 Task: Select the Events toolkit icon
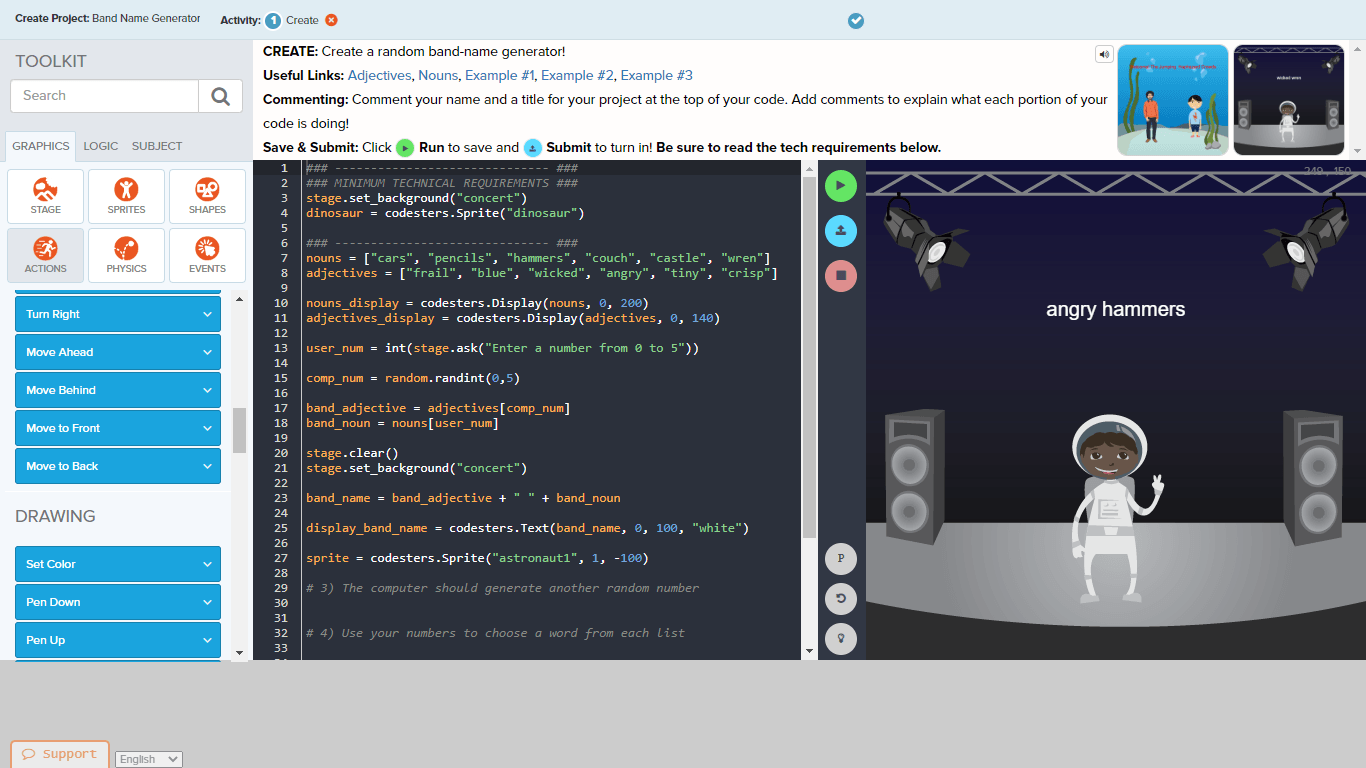pyautogui.click(x=207, y=255)
